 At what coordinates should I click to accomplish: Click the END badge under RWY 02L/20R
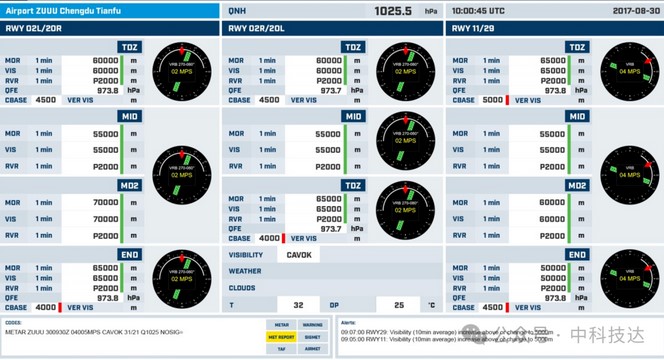point(130,255)
